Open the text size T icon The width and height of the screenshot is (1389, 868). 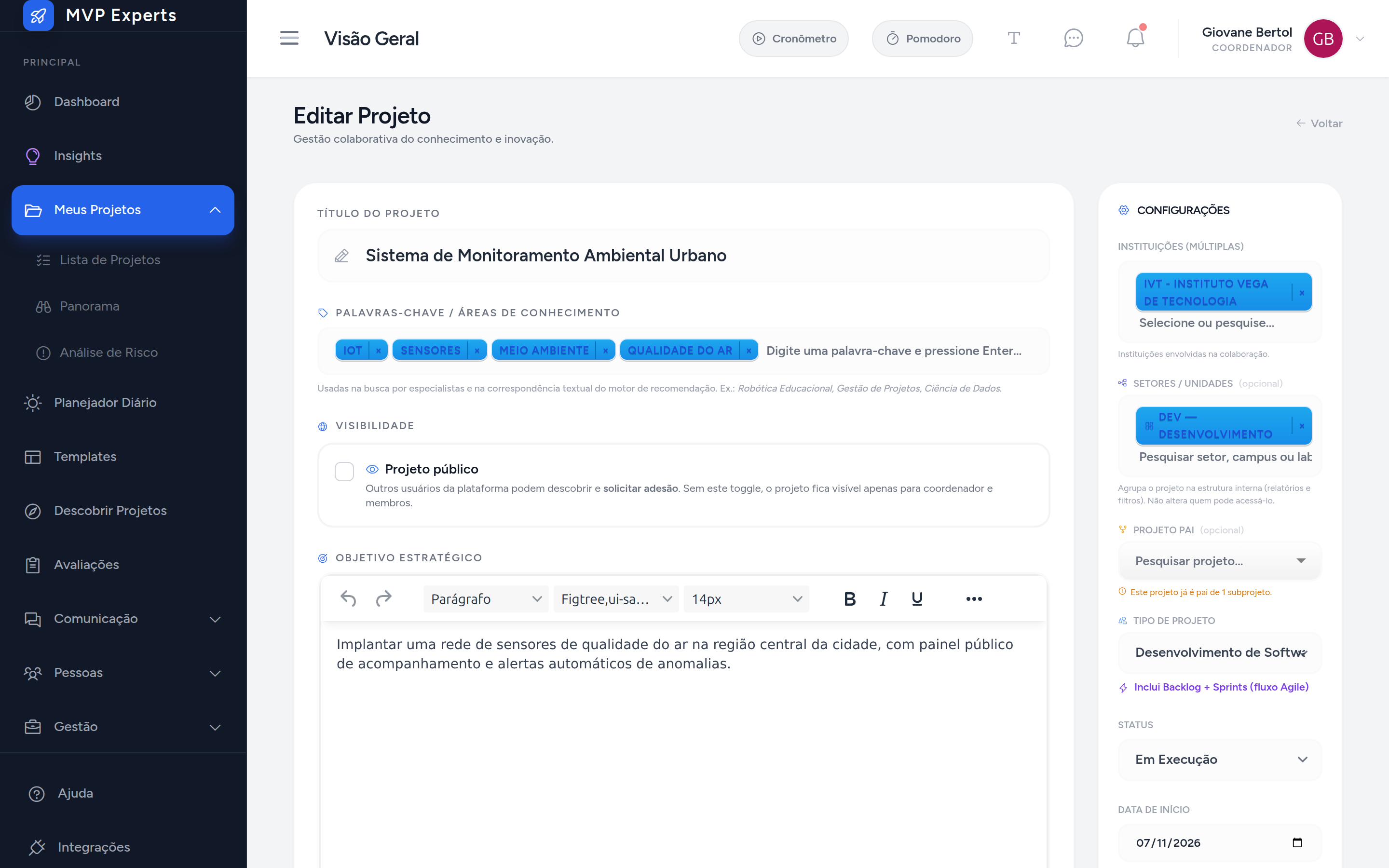pos(1014,39)
